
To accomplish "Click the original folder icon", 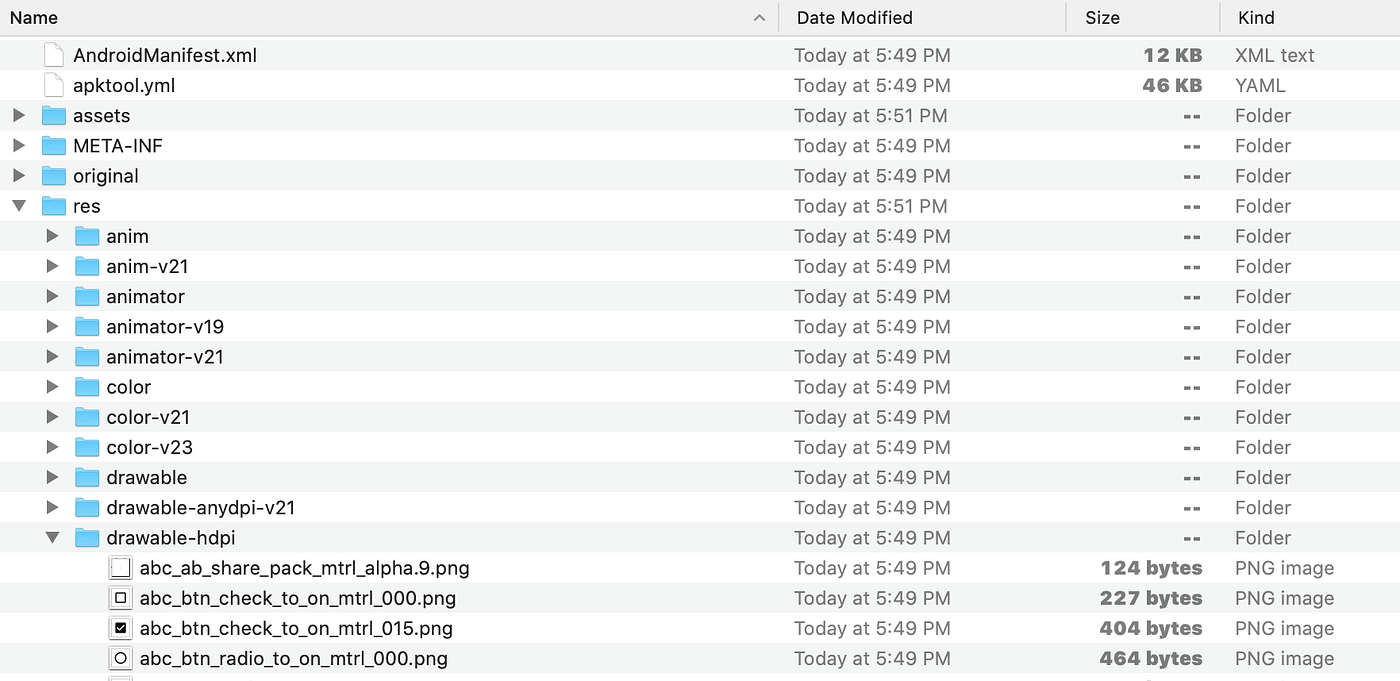I will tap(54, 176).
